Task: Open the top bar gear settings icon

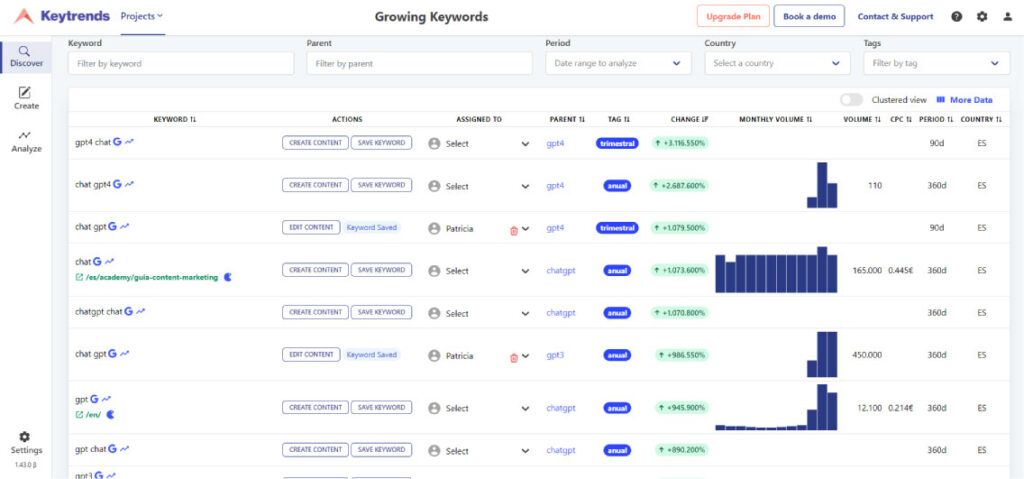Action: [982, 17]
